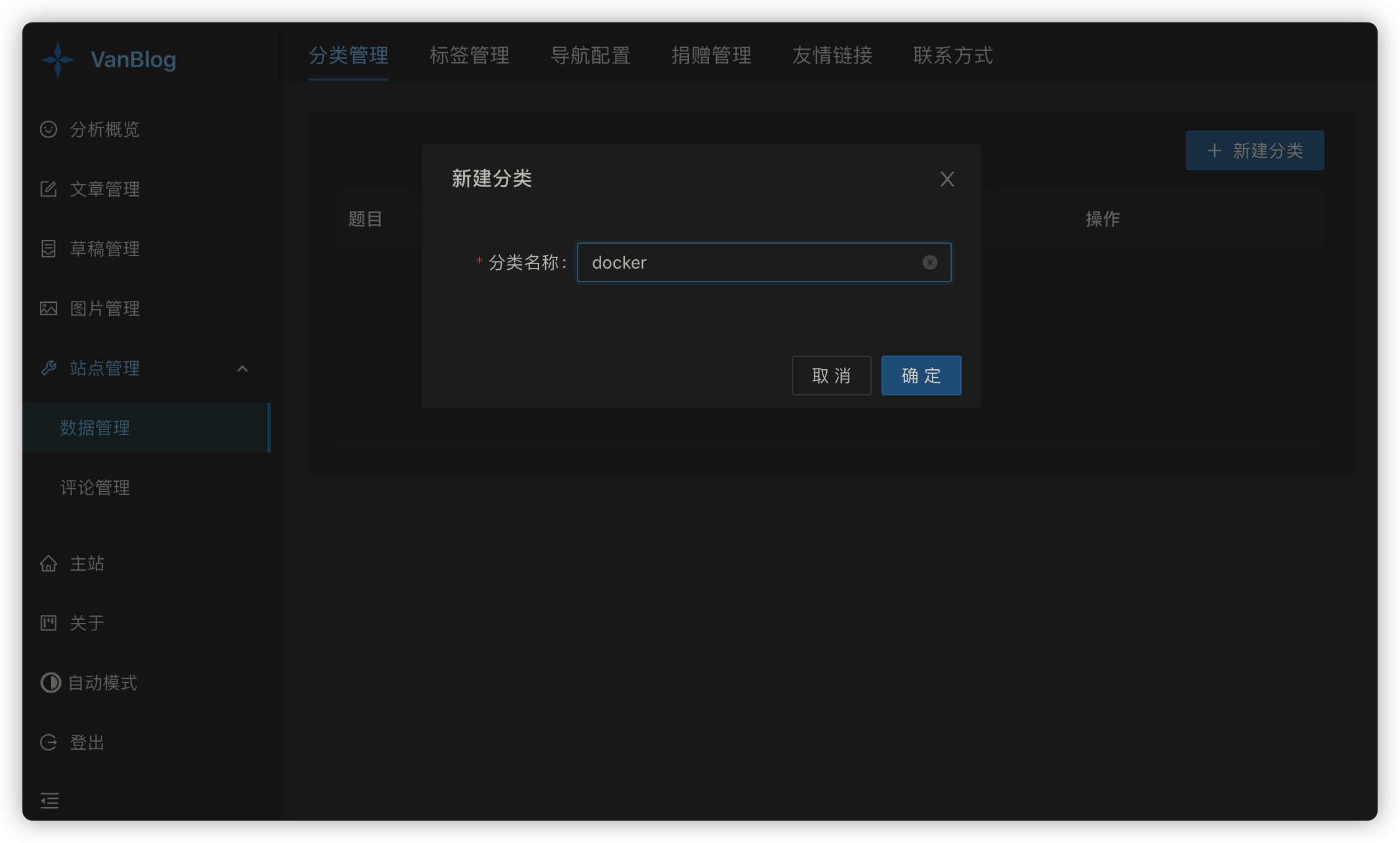1400x843 pixels.
Task: Click the VanBlog star logo icon
Action: (x=58, y=60)
